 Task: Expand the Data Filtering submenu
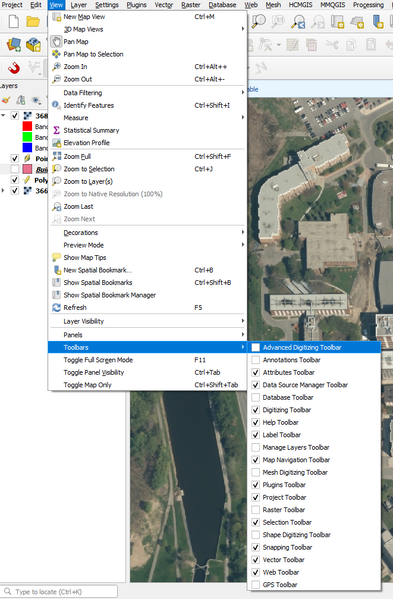[147, 93]
